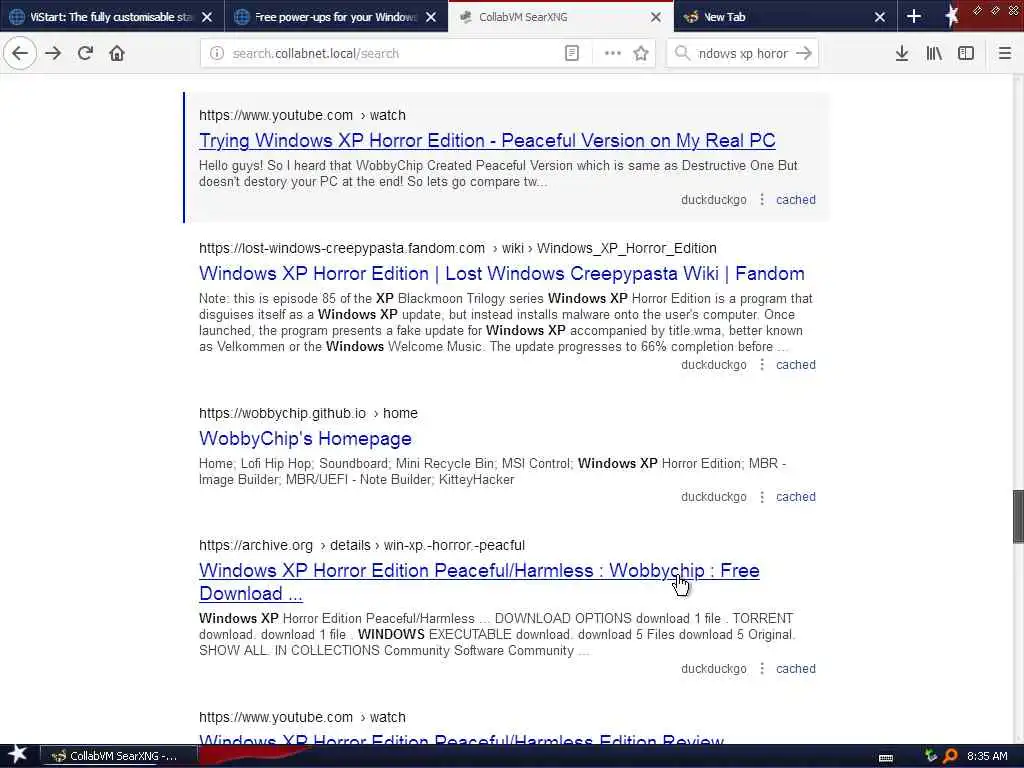Select the CollabVM SearXNG tab
This screenshot has width=1024, height=768.
coord(560,17)
